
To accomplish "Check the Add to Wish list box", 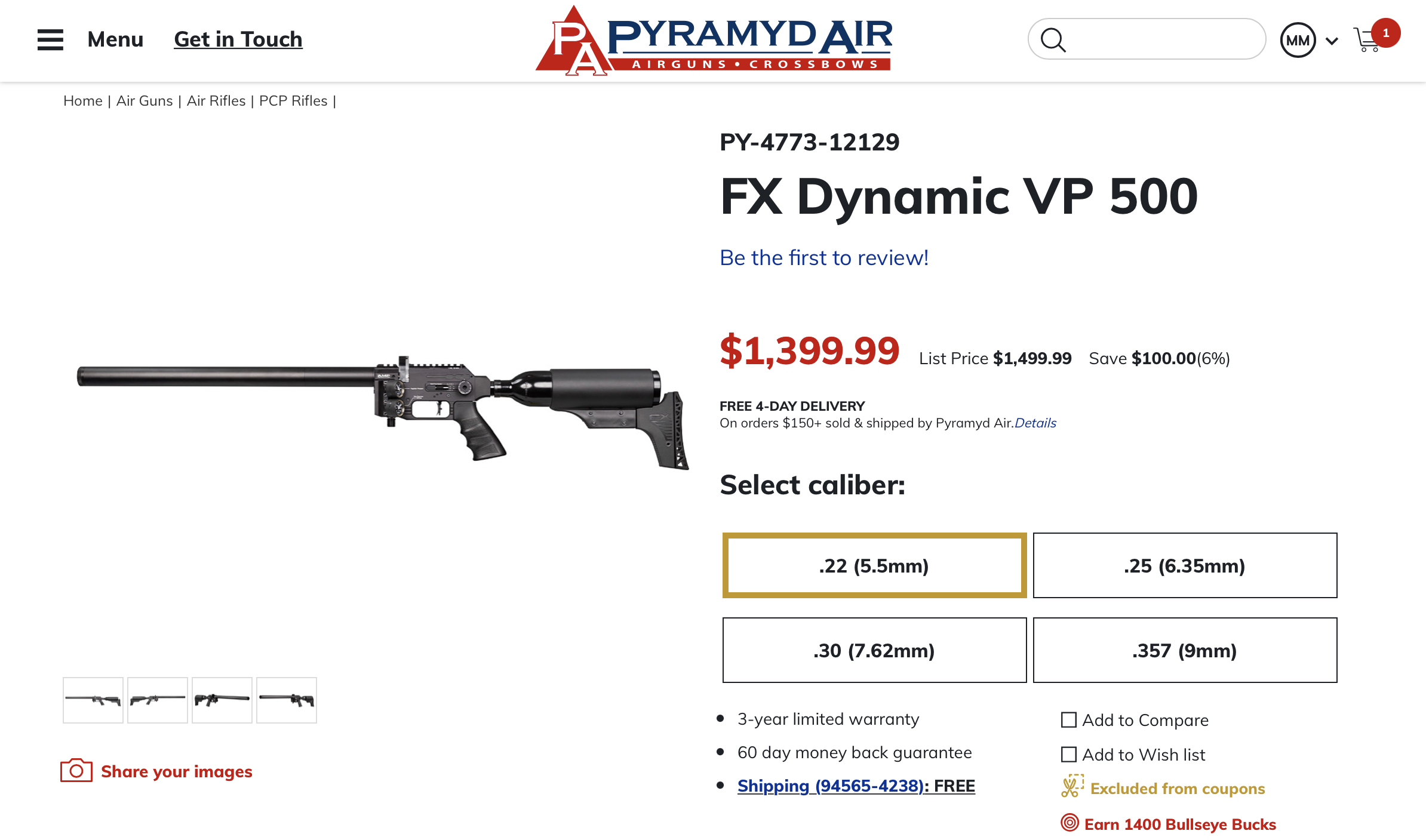I will pyautogui.click(x=1069, y=755).
